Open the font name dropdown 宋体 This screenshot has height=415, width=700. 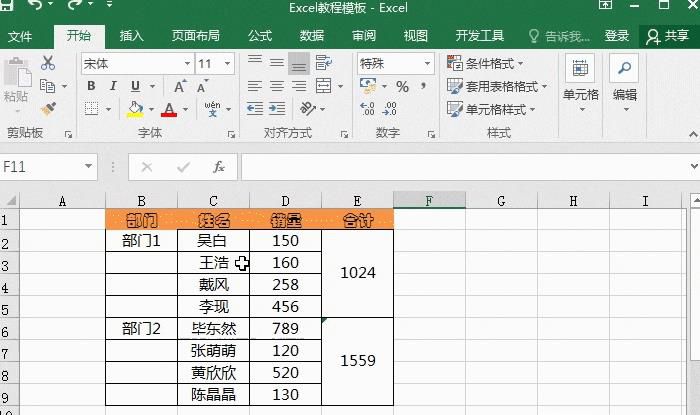187,64
